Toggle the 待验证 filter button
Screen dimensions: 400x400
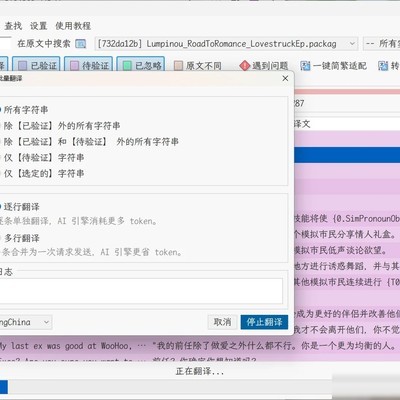pyautogui.click(x=88, y=65)
